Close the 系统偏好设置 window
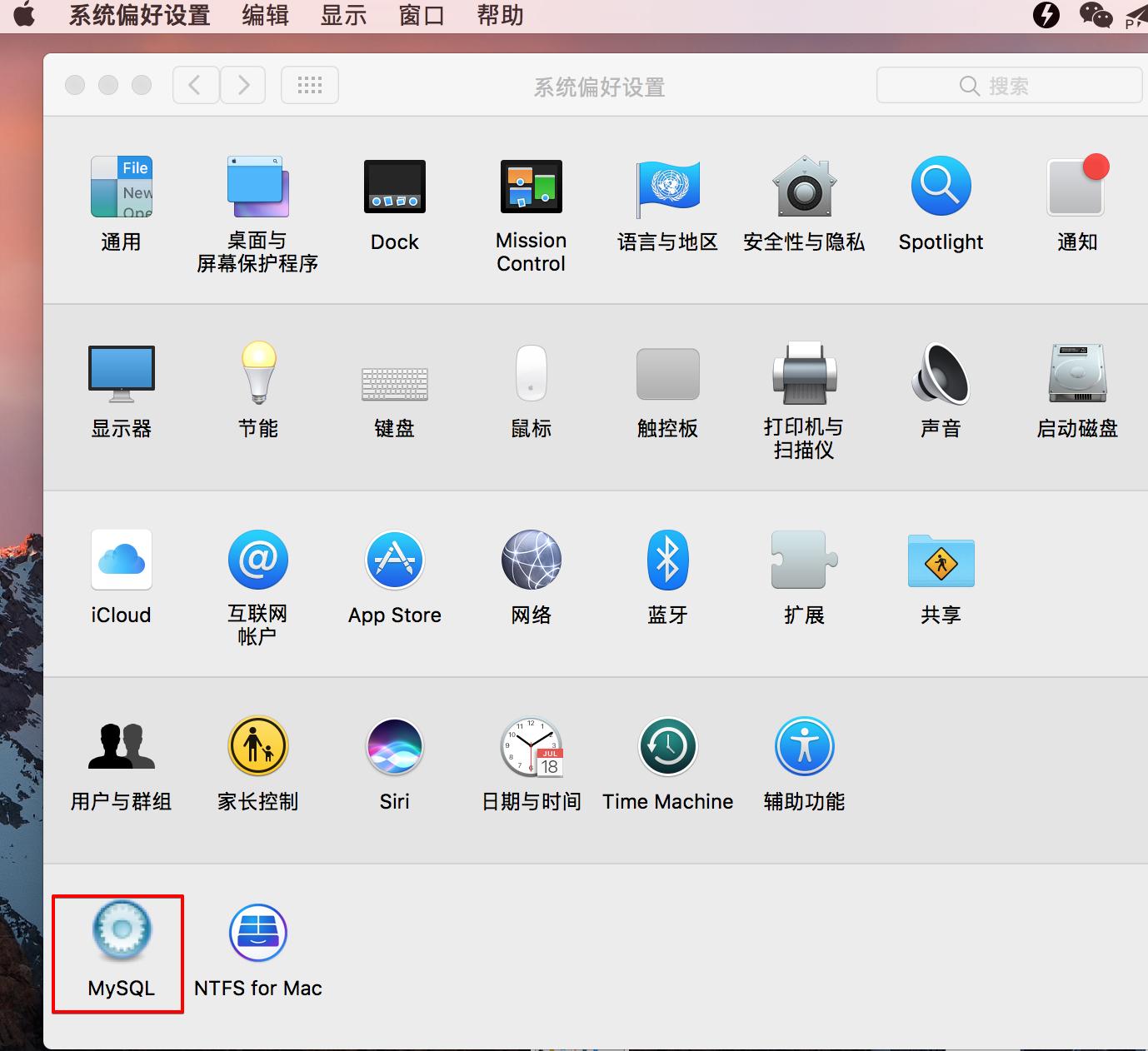This screenshot has width=1148, height=1051. point(75,85)
